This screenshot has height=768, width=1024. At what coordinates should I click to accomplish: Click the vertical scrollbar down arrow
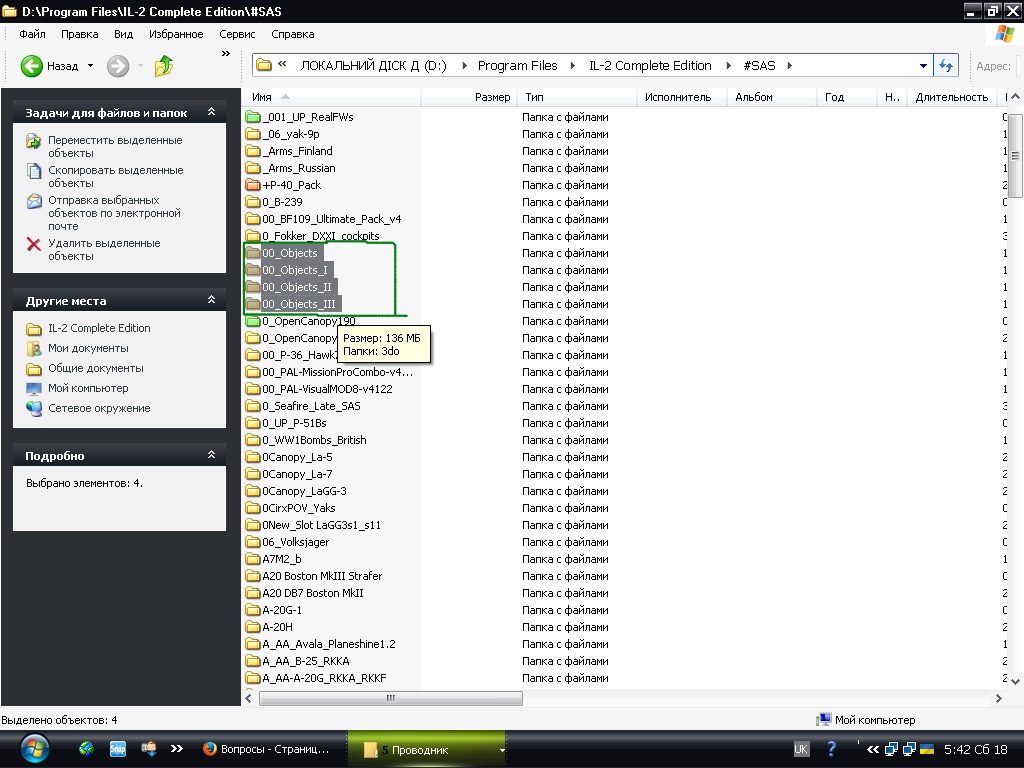[1015, 681]
